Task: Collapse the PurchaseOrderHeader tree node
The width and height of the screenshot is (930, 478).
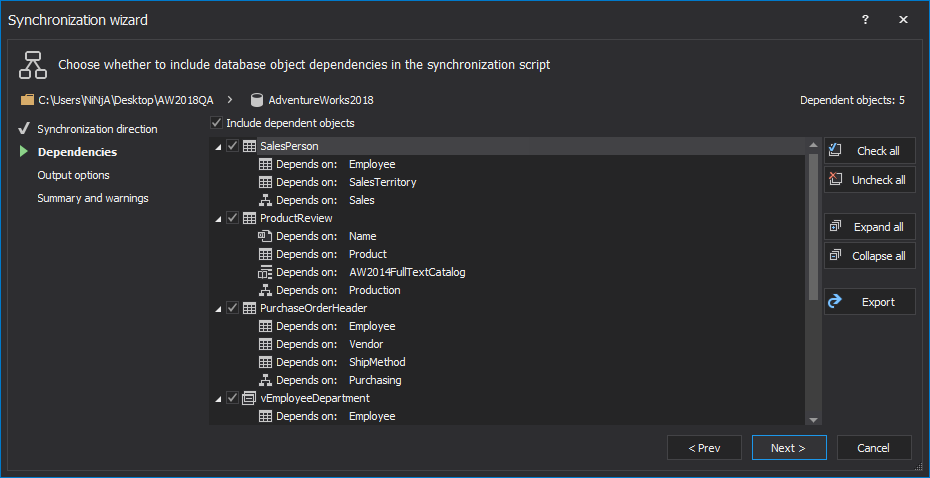Action: pos(218,310)
